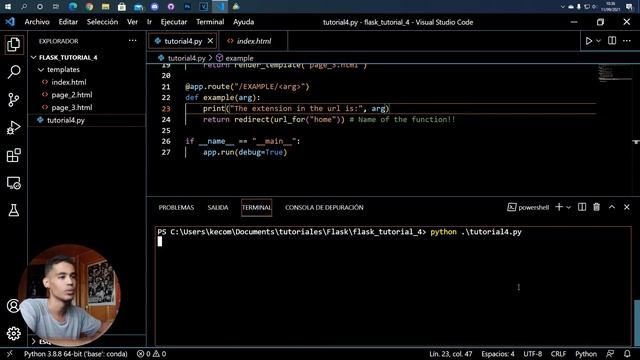Switch to the PROBLEMAS panel tab
This screenshot has height=360, width=640.
(x=176, y=207)
